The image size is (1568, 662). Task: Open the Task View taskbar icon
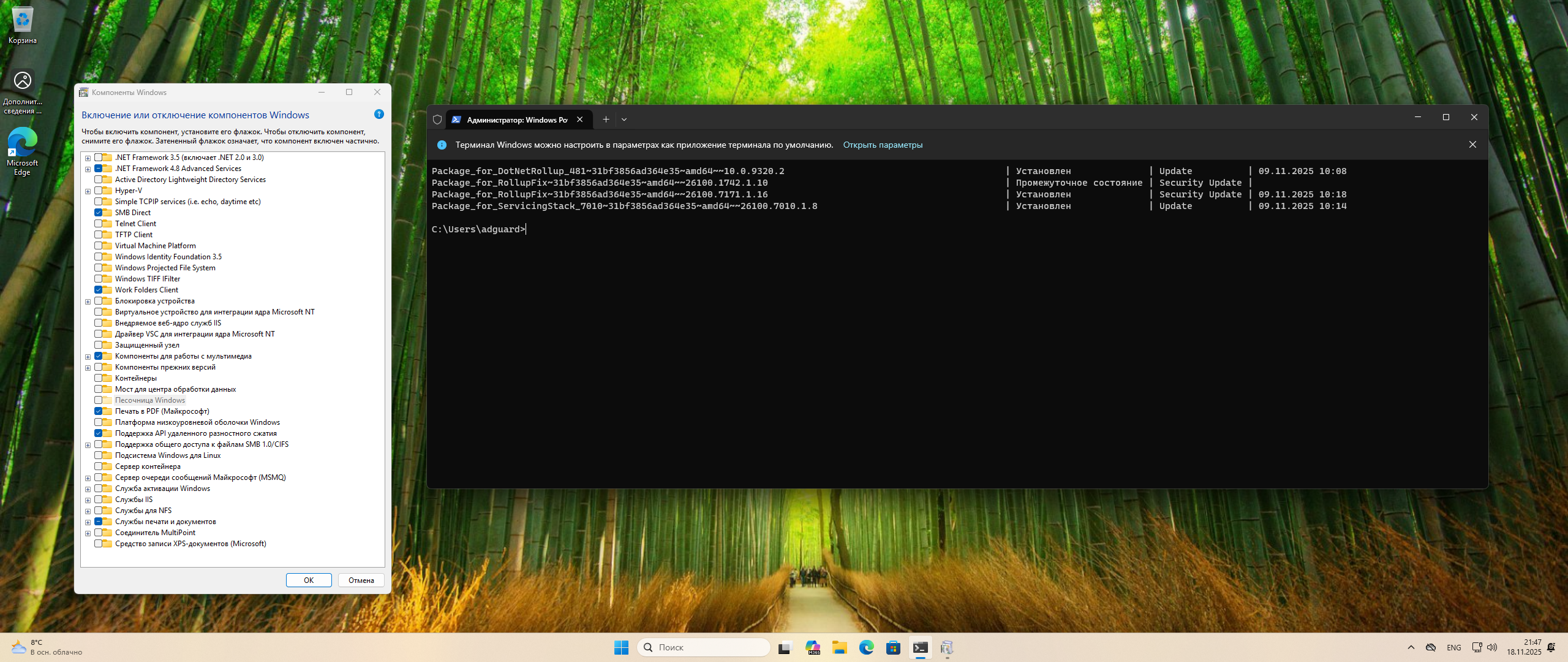click(785, 647)
